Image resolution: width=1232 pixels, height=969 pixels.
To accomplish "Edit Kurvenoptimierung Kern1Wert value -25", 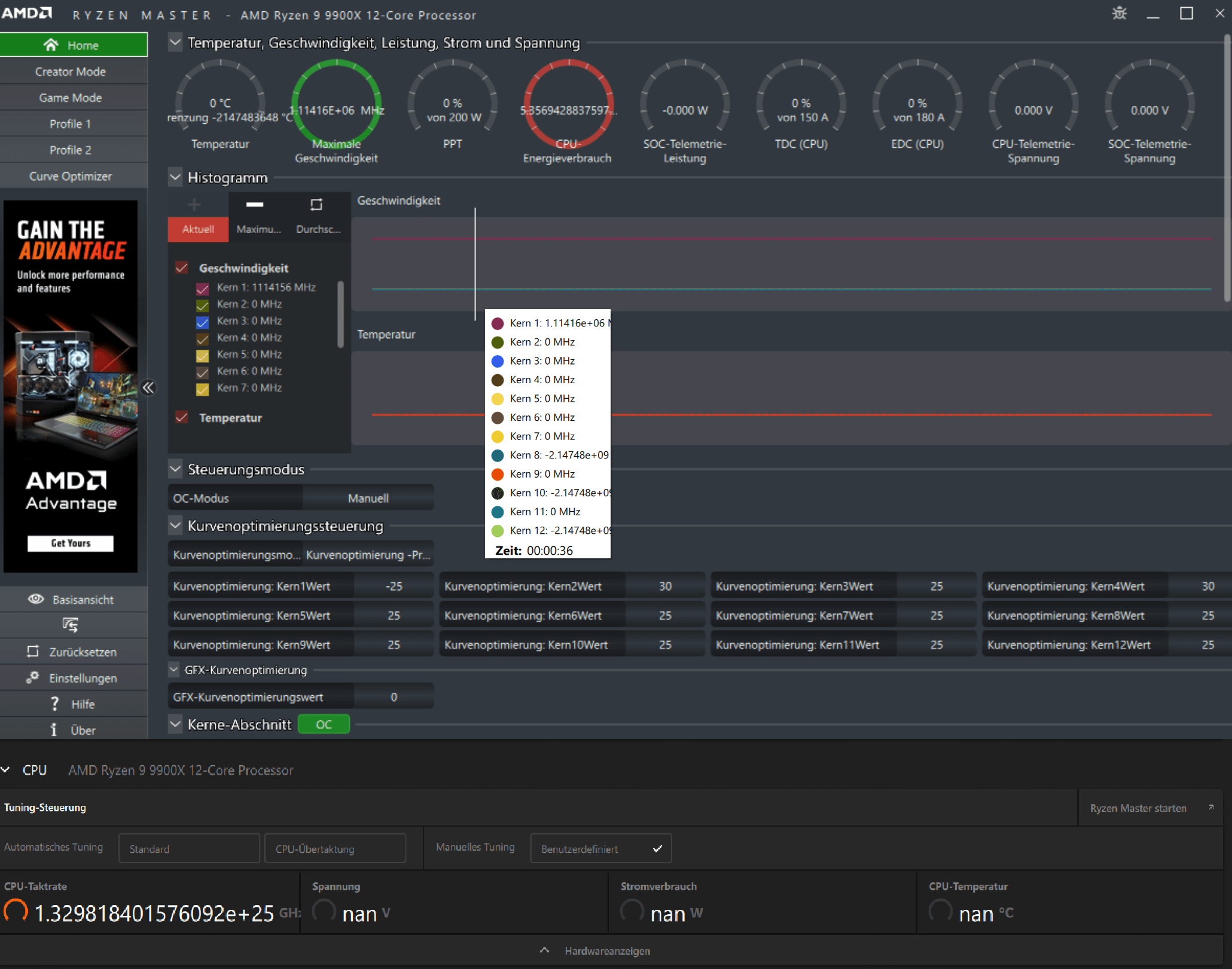I will point(394,586).
